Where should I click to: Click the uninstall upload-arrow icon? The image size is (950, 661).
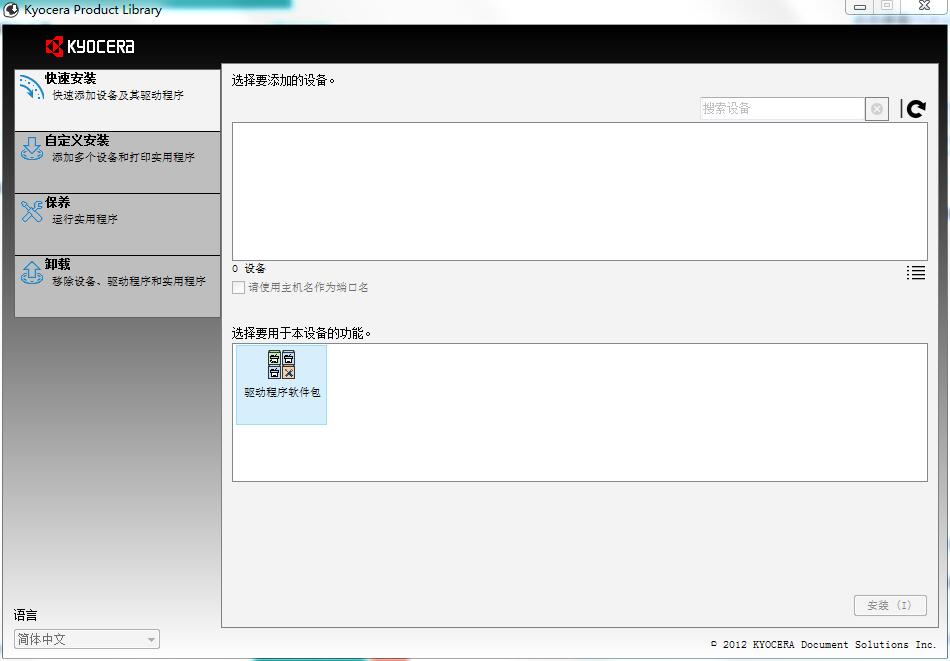[32, 273]
